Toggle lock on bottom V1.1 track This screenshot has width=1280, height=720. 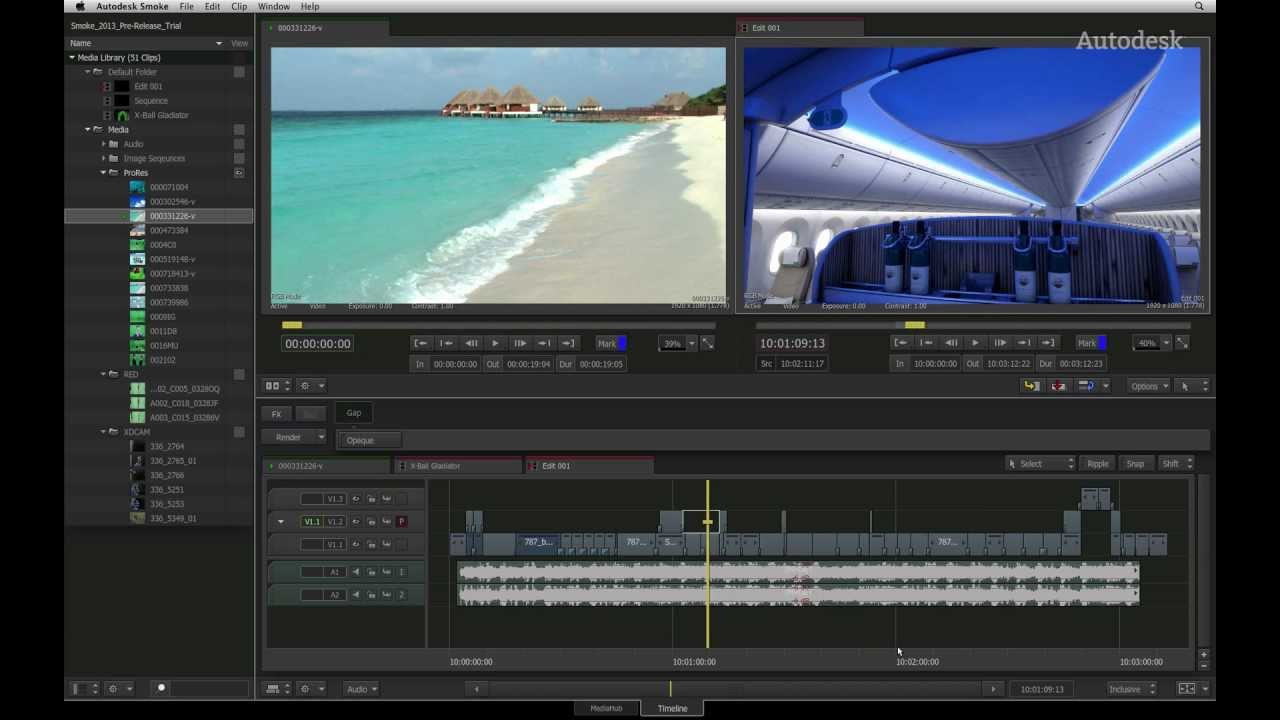coord(371,545)
